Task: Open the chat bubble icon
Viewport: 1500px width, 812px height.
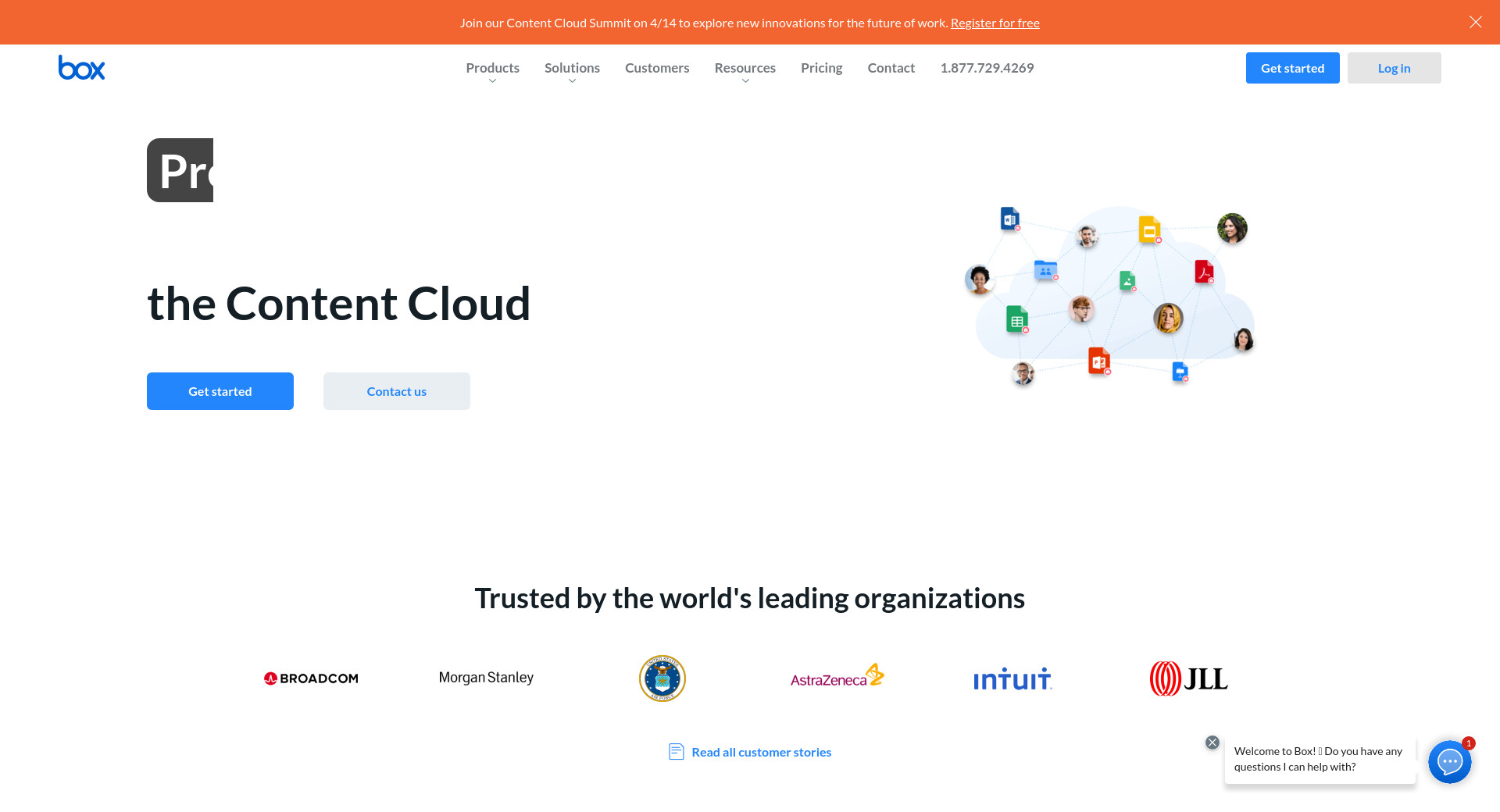Action: coord(1449,761)
